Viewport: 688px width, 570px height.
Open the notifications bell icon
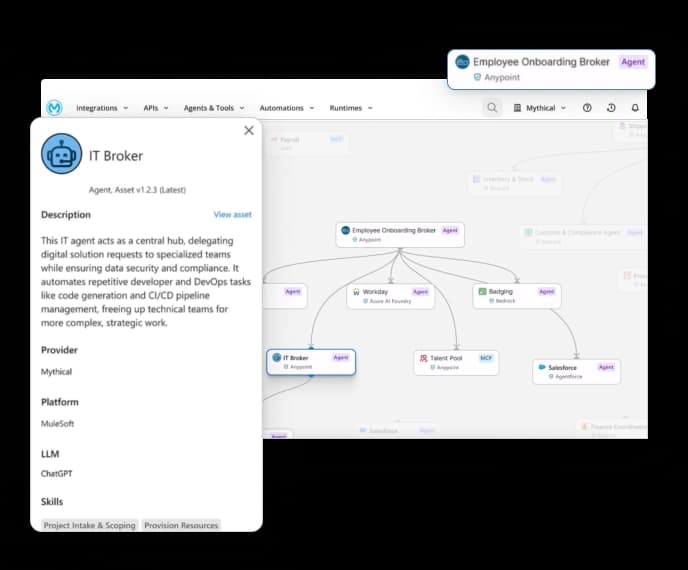click(x=635, y=108)
